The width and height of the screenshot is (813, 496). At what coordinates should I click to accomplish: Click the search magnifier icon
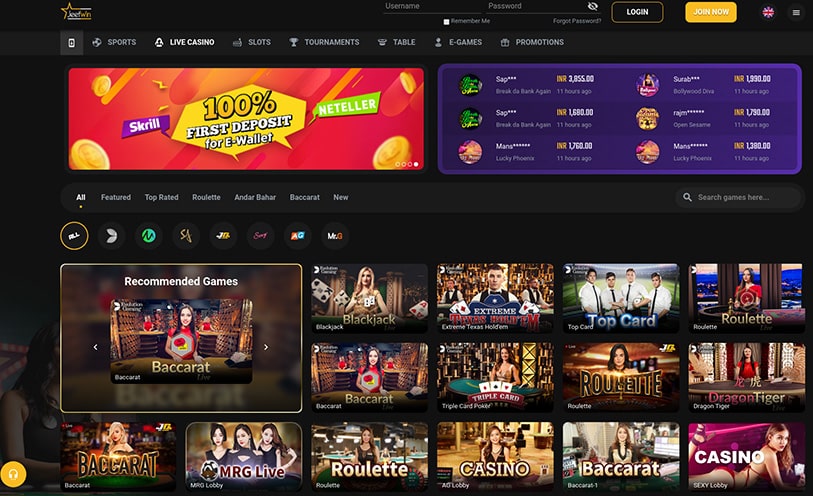[687, 197]
